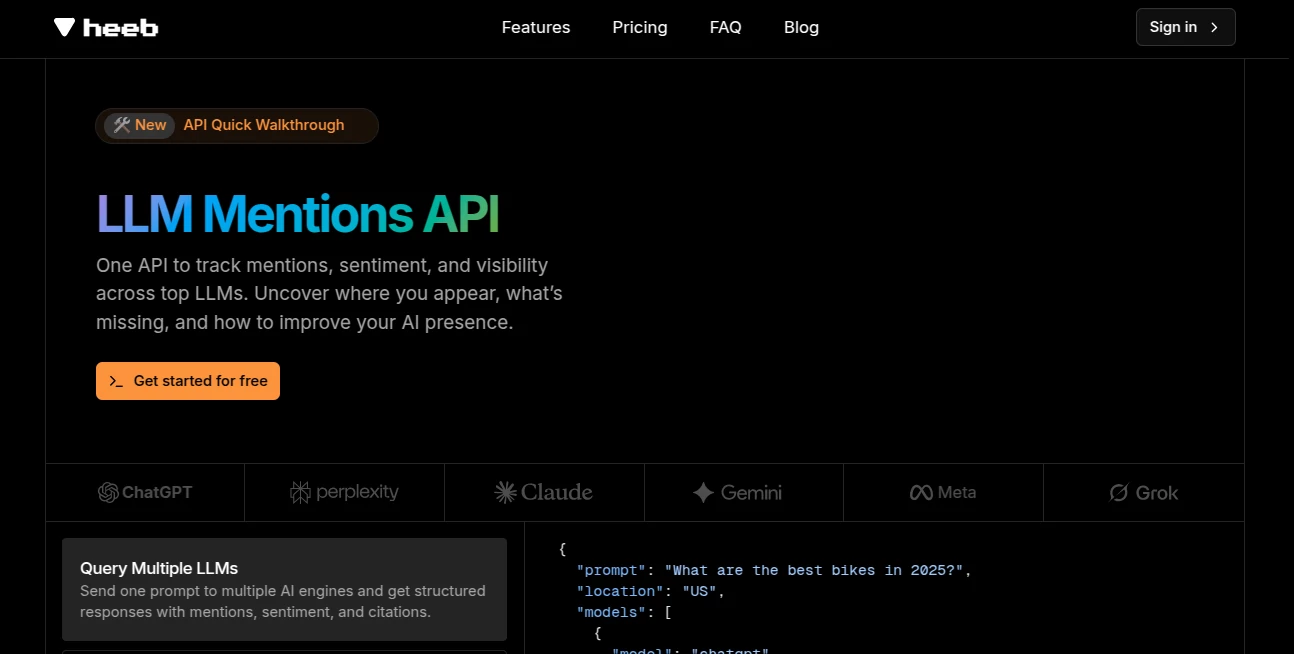Go to the Pricing page

pos(640,28)
